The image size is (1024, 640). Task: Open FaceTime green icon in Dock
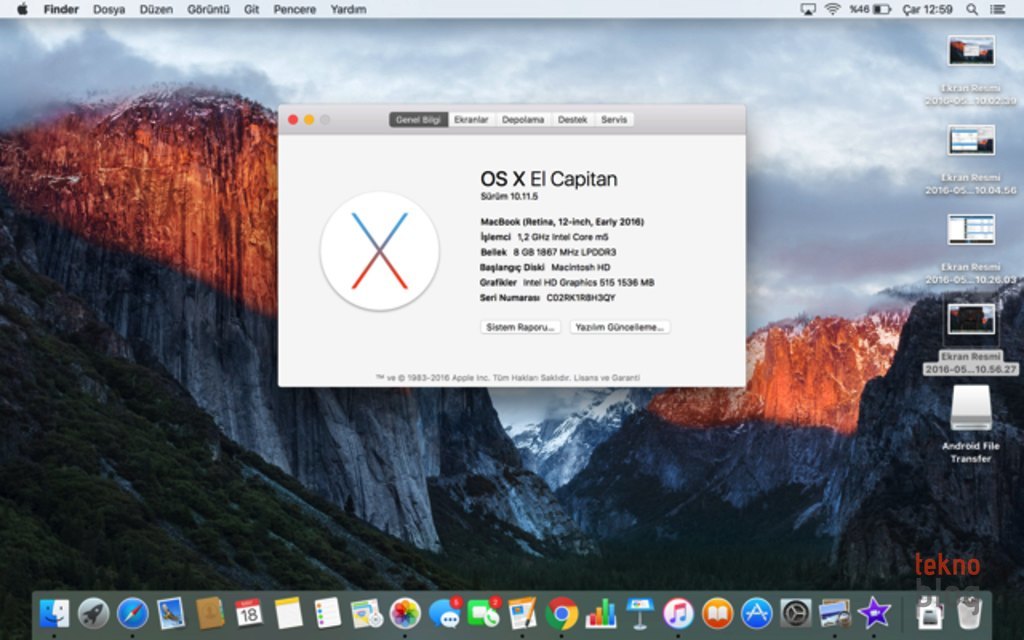click(484, 612)
